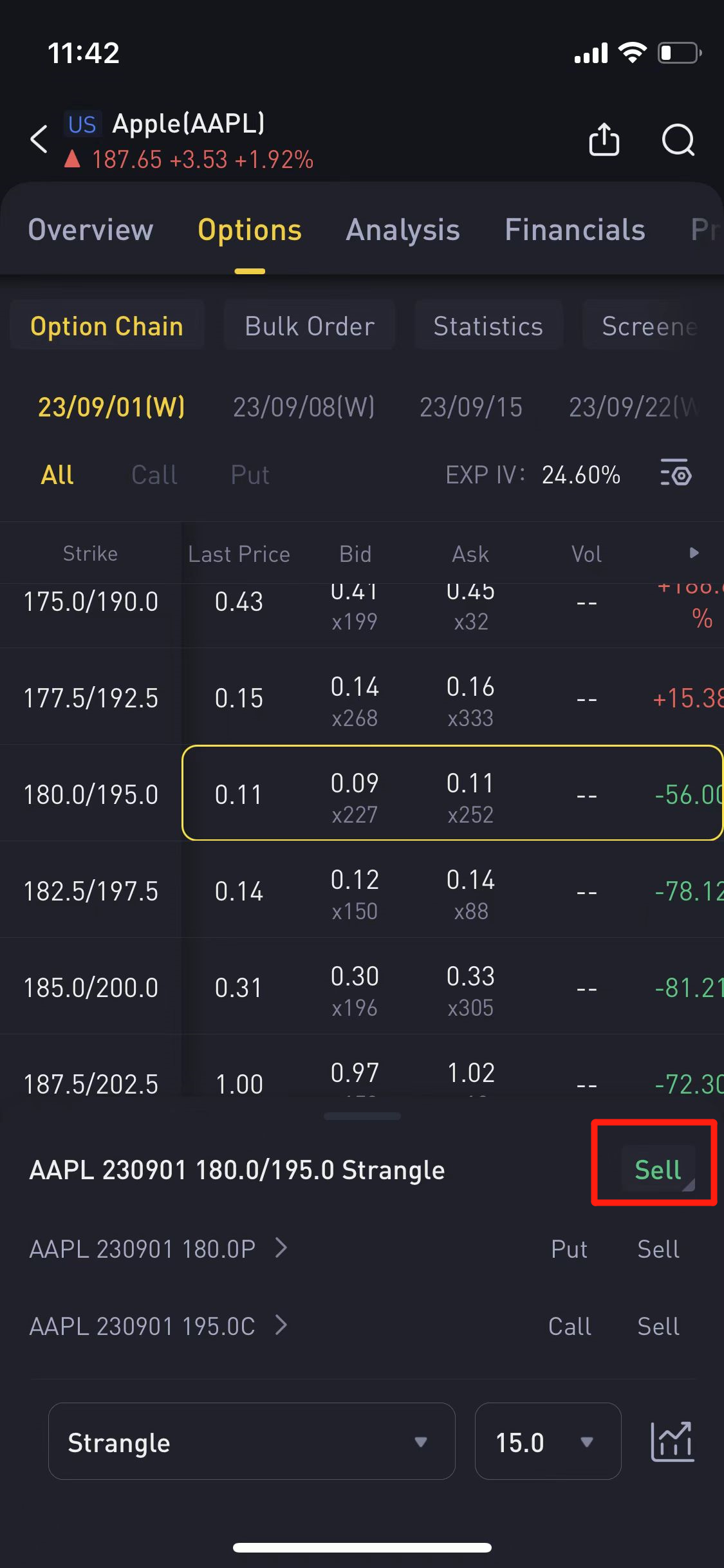Open the profit/loss chart icon
Screen dimensions: 724x1568
pos(672,1442)
